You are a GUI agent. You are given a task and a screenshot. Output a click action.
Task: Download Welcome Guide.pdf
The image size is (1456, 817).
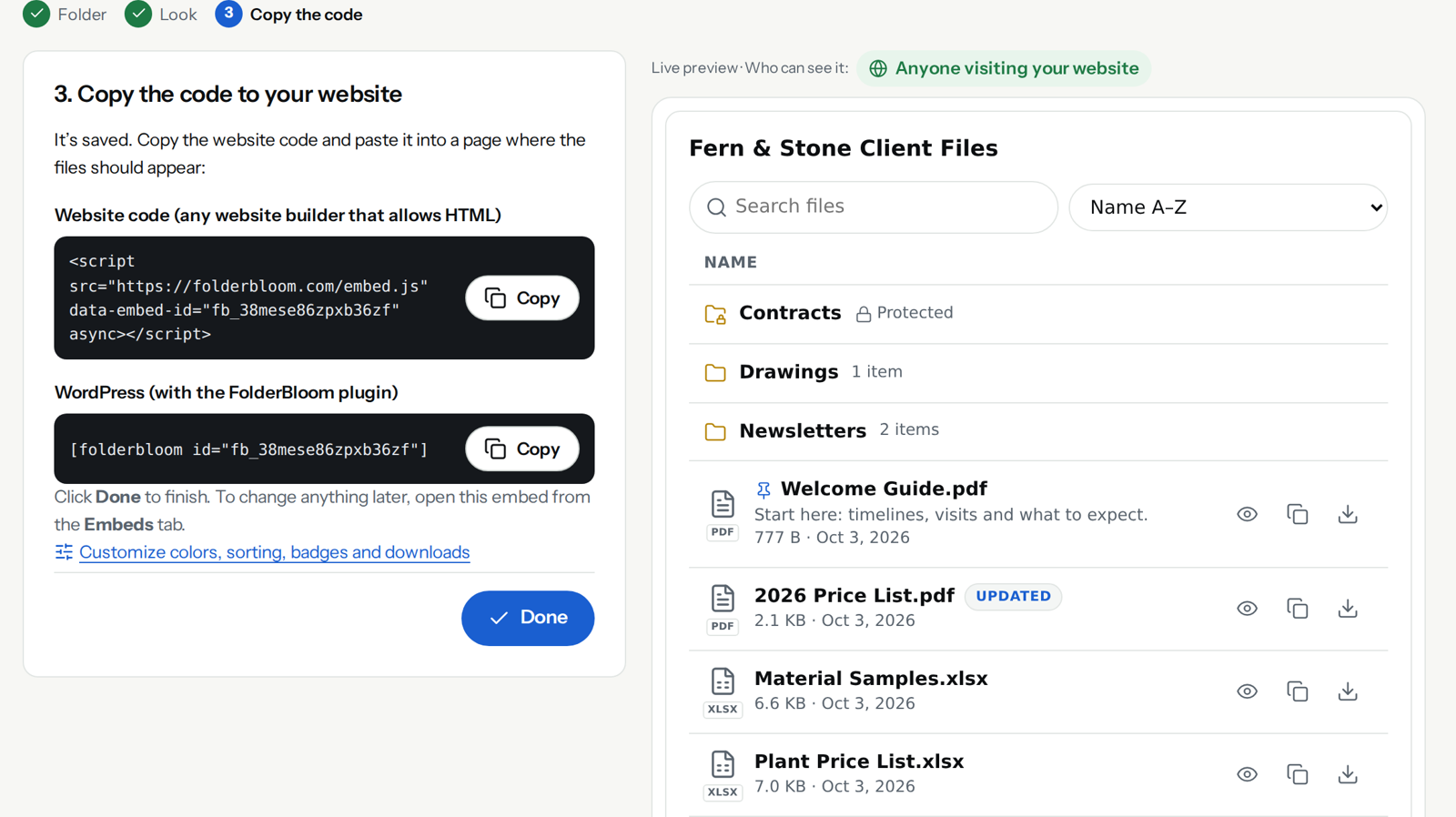tap(1348, 514)
